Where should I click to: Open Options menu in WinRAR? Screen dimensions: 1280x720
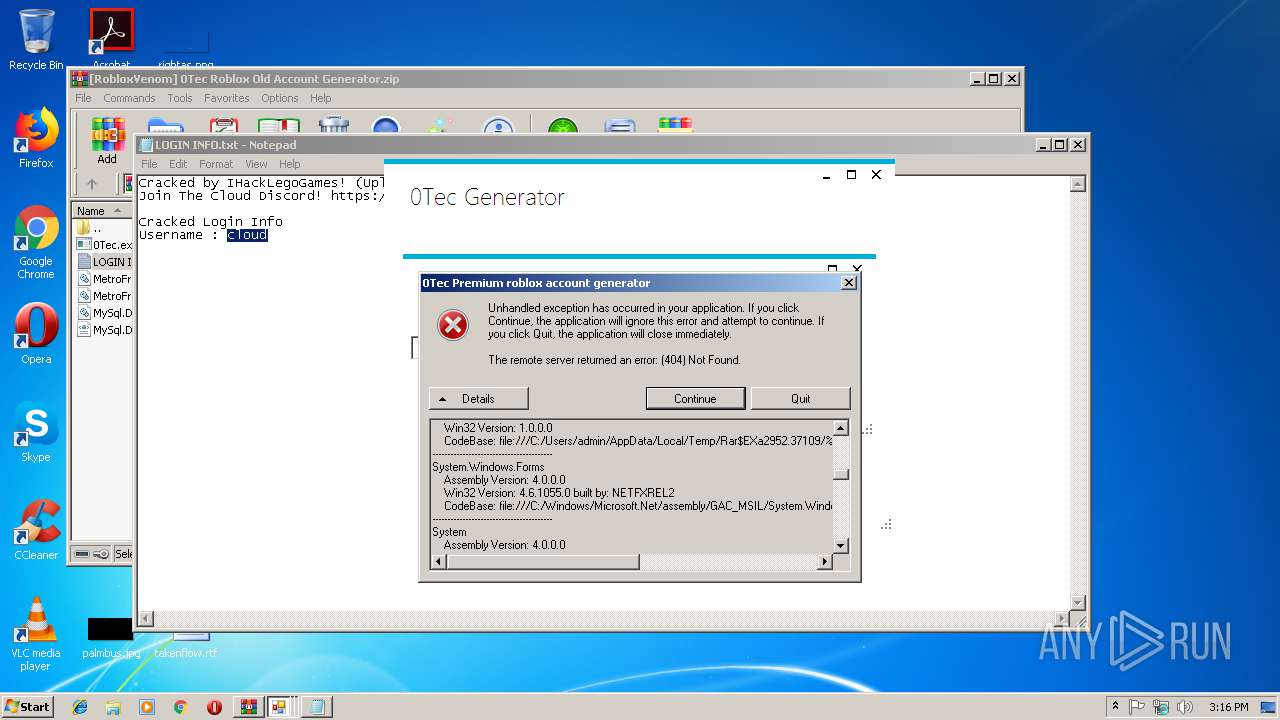280,98
